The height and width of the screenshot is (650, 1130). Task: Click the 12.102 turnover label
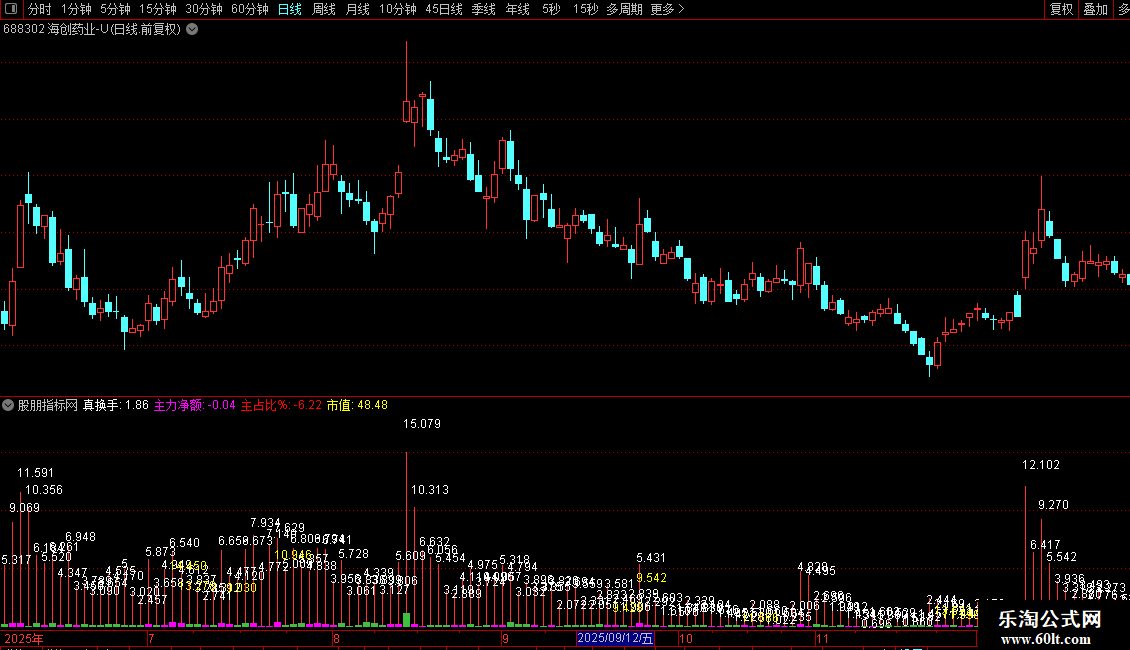point(1041,465)
